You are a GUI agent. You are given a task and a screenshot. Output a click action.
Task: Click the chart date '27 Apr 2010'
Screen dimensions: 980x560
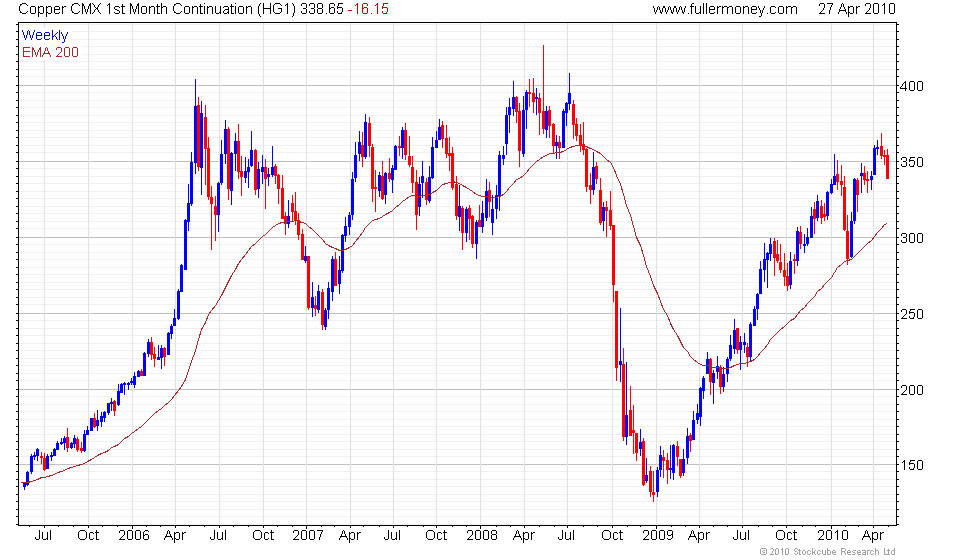pos(857,9)
